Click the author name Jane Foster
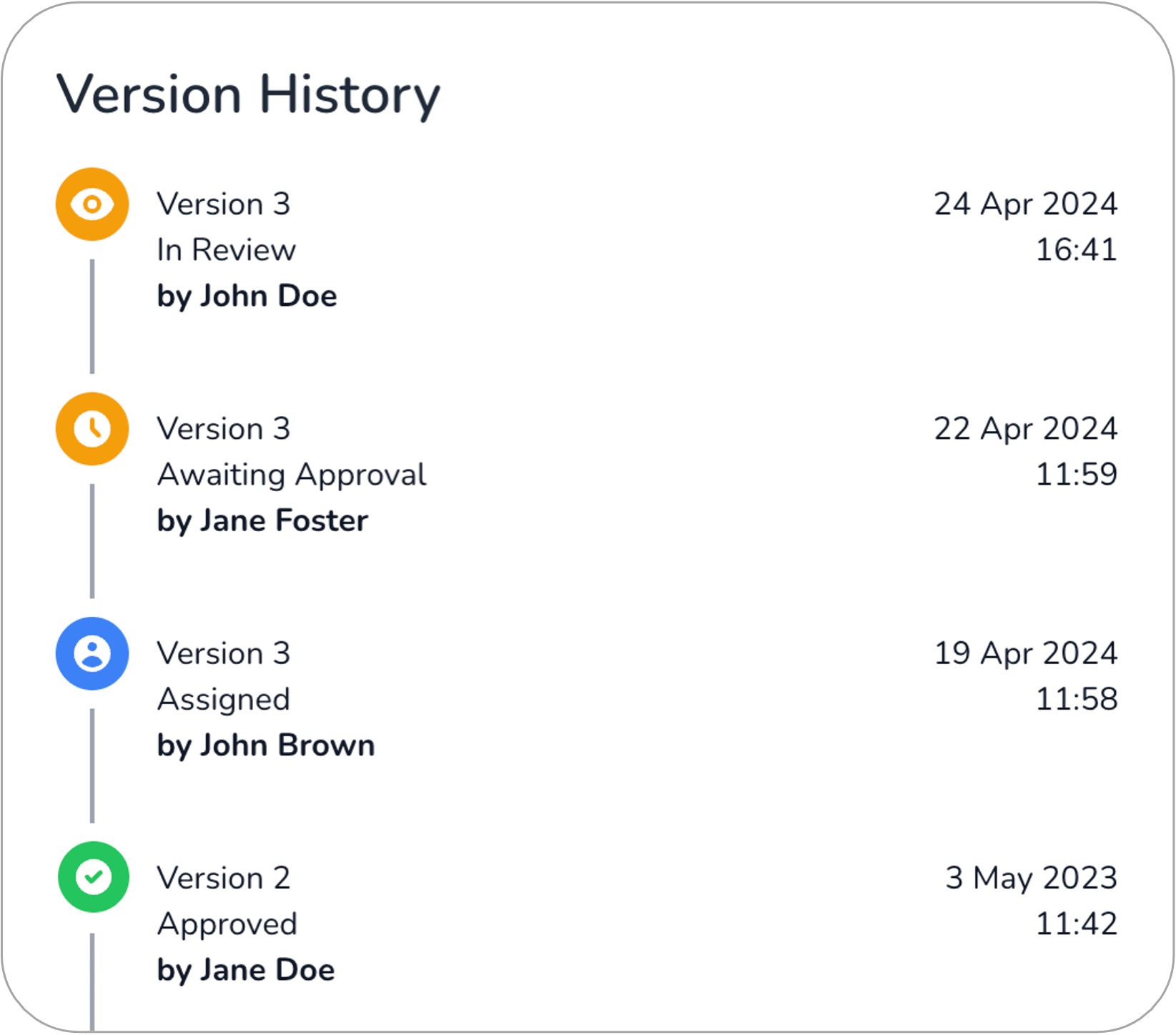This screenshot has width=1176, height=1035. [x=284, y=520]
